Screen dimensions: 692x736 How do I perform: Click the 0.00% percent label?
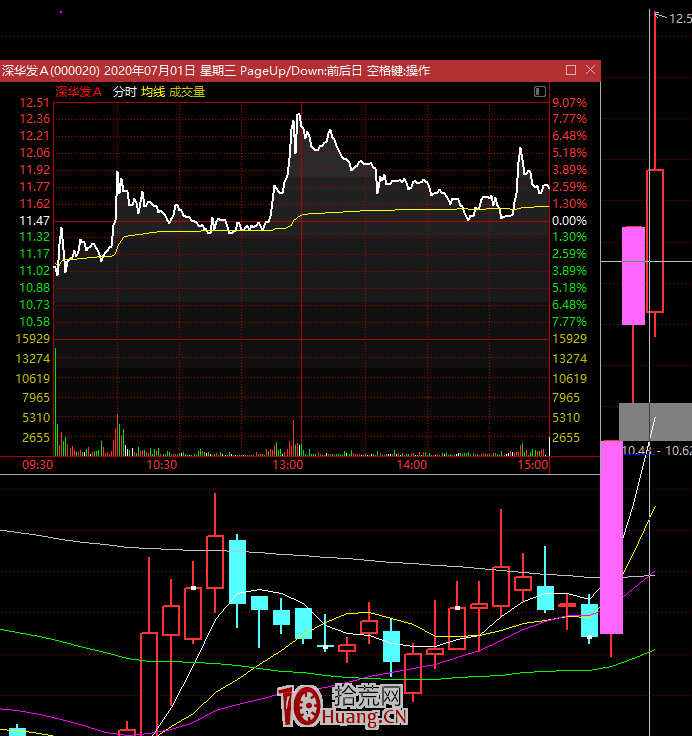569,221
